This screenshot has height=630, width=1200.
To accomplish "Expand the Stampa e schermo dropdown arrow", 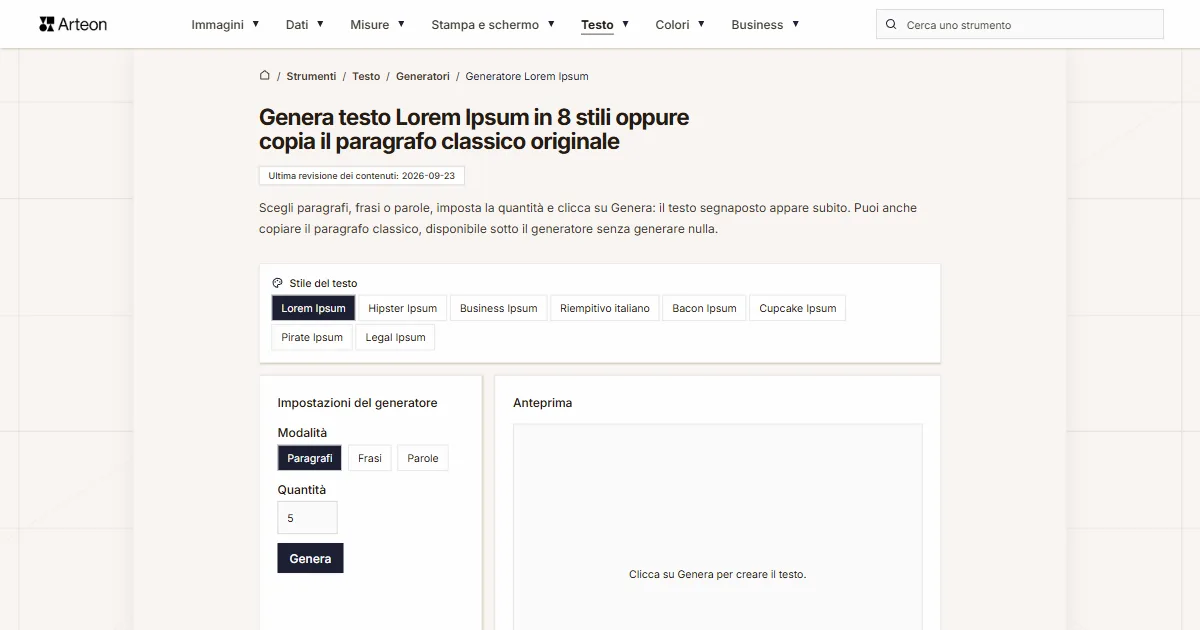I will pos(551,24).
